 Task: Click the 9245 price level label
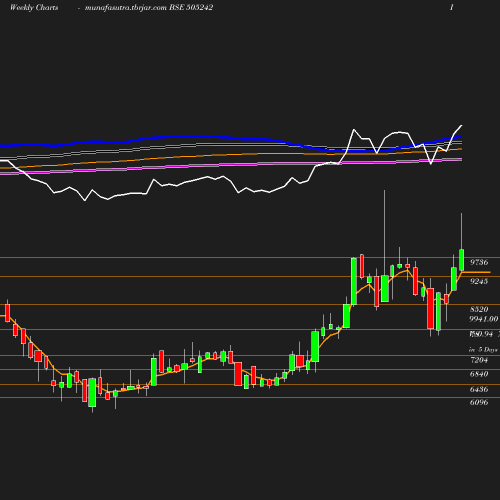coord(479,281)
